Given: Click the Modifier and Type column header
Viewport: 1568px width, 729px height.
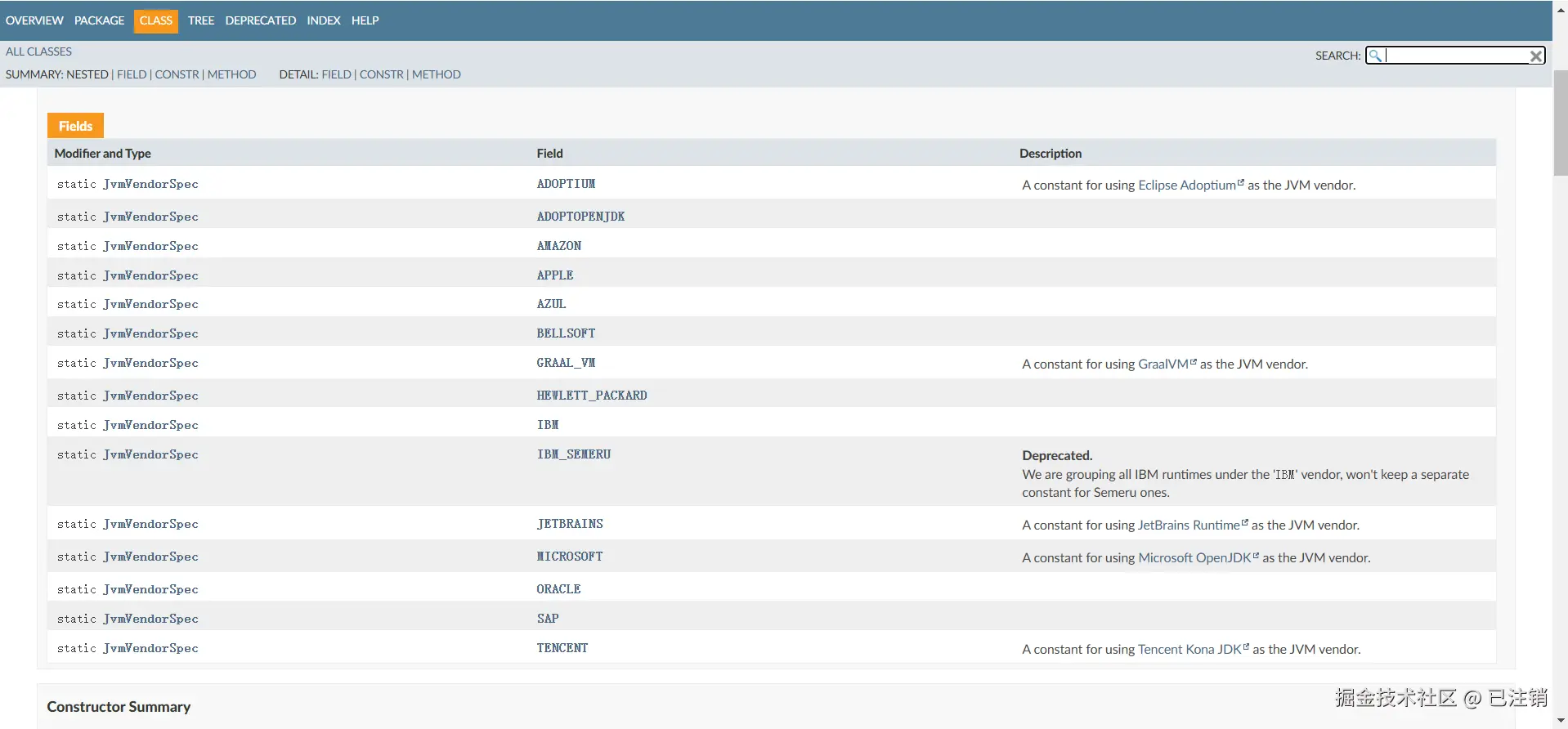Looking at the screenshot, I should click(x=102, y=154).
